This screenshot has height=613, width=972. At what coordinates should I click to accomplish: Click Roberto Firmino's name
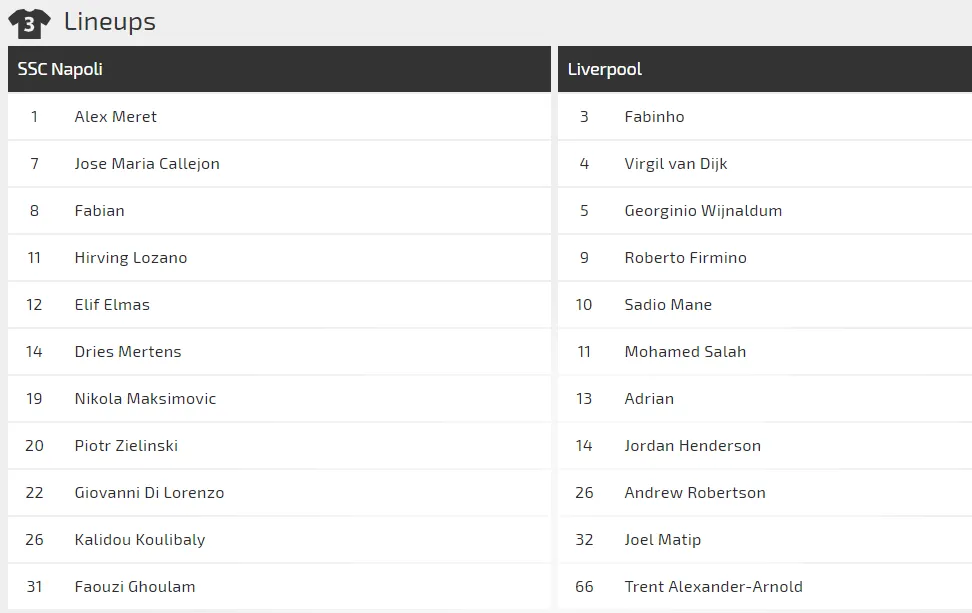[685, 258]
